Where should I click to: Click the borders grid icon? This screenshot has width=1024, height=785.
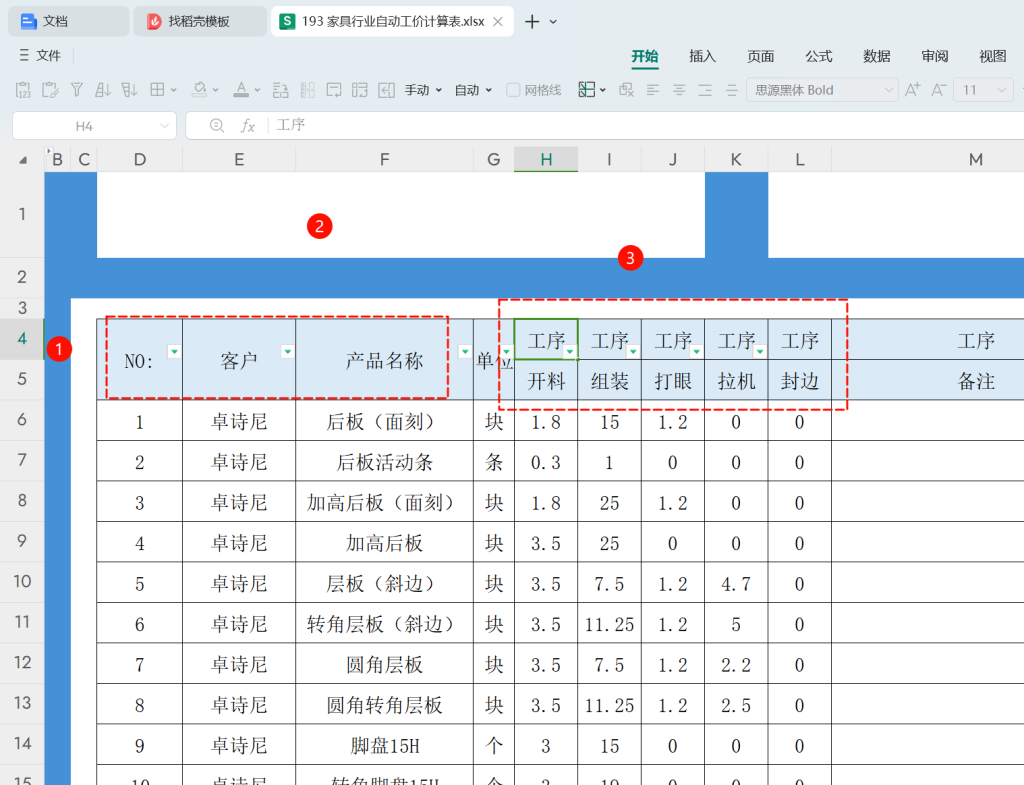pos(157,89)
